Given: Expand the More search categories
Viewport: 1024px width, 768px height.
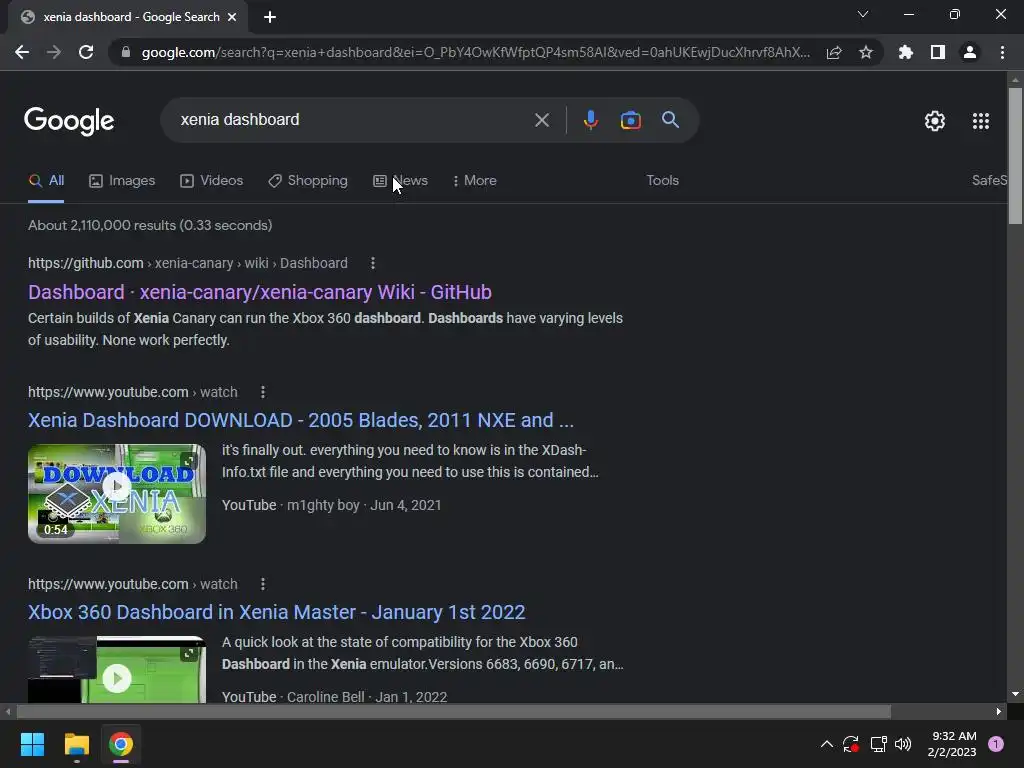Looking at the screenshot, I should point(475,181).
